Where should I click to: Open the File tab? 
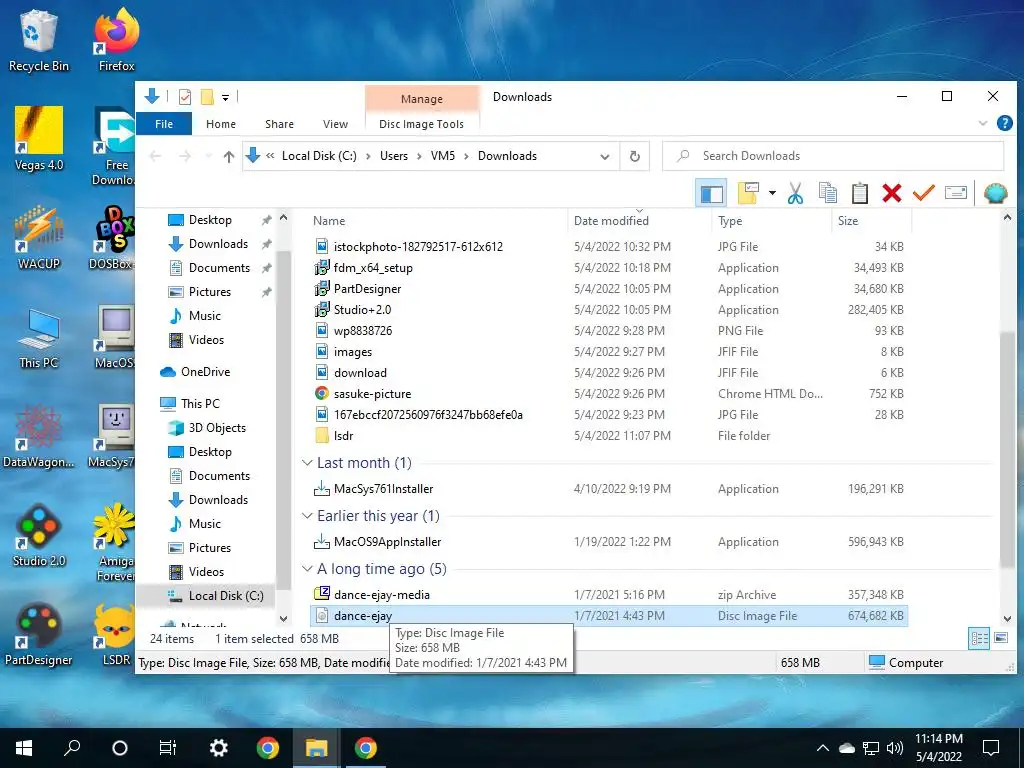coord(164,124)
